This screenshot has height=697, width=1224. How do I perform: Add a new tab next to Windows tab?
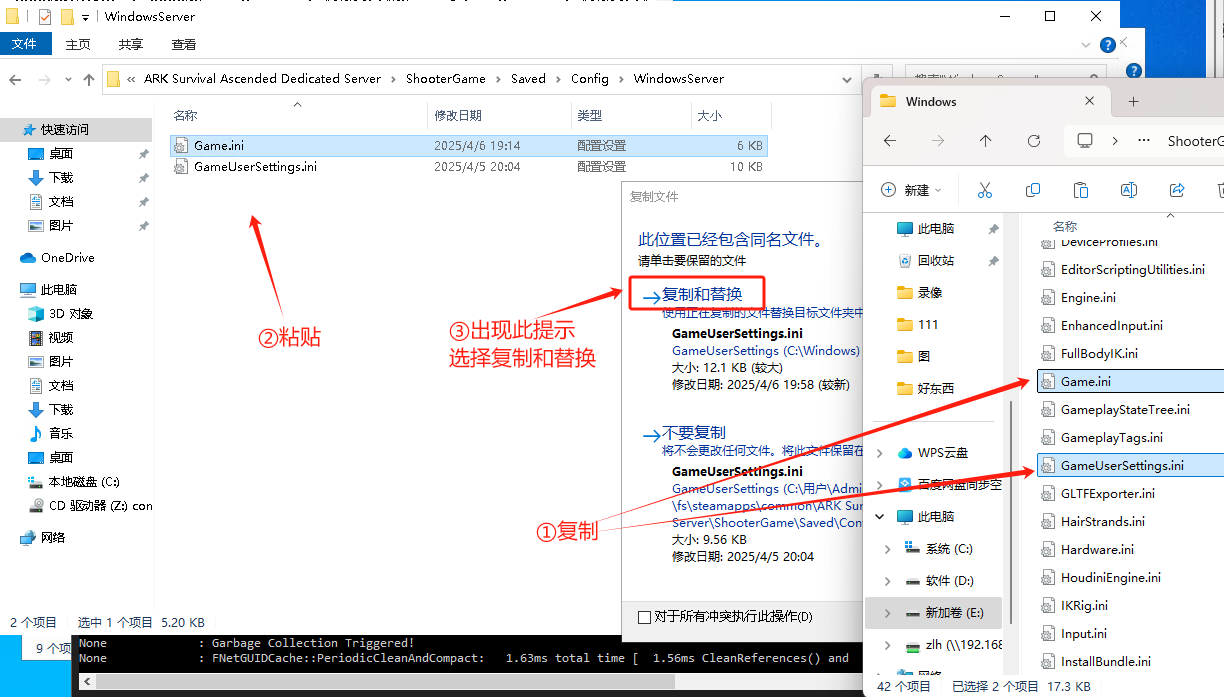(1133, 102)
